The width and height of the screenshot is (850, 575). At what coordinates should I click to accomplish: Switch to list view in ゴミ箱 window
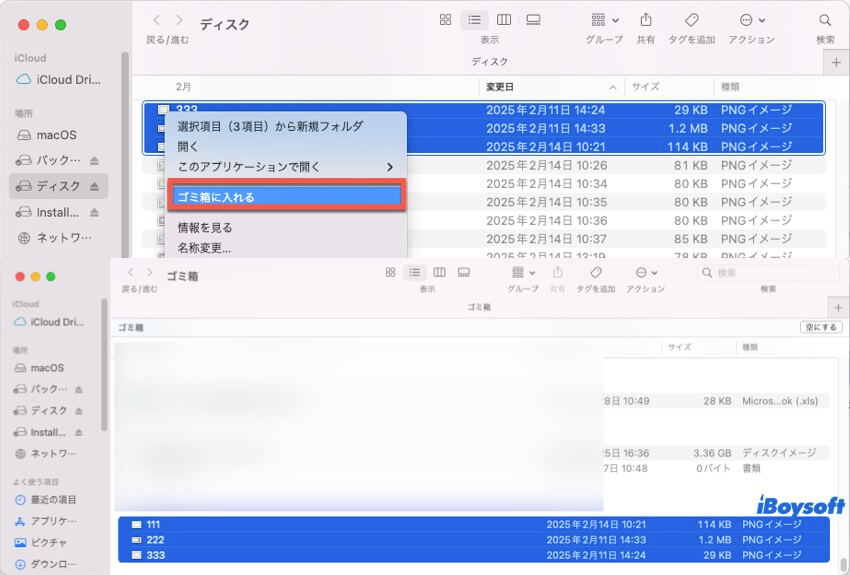coord(415,272)
